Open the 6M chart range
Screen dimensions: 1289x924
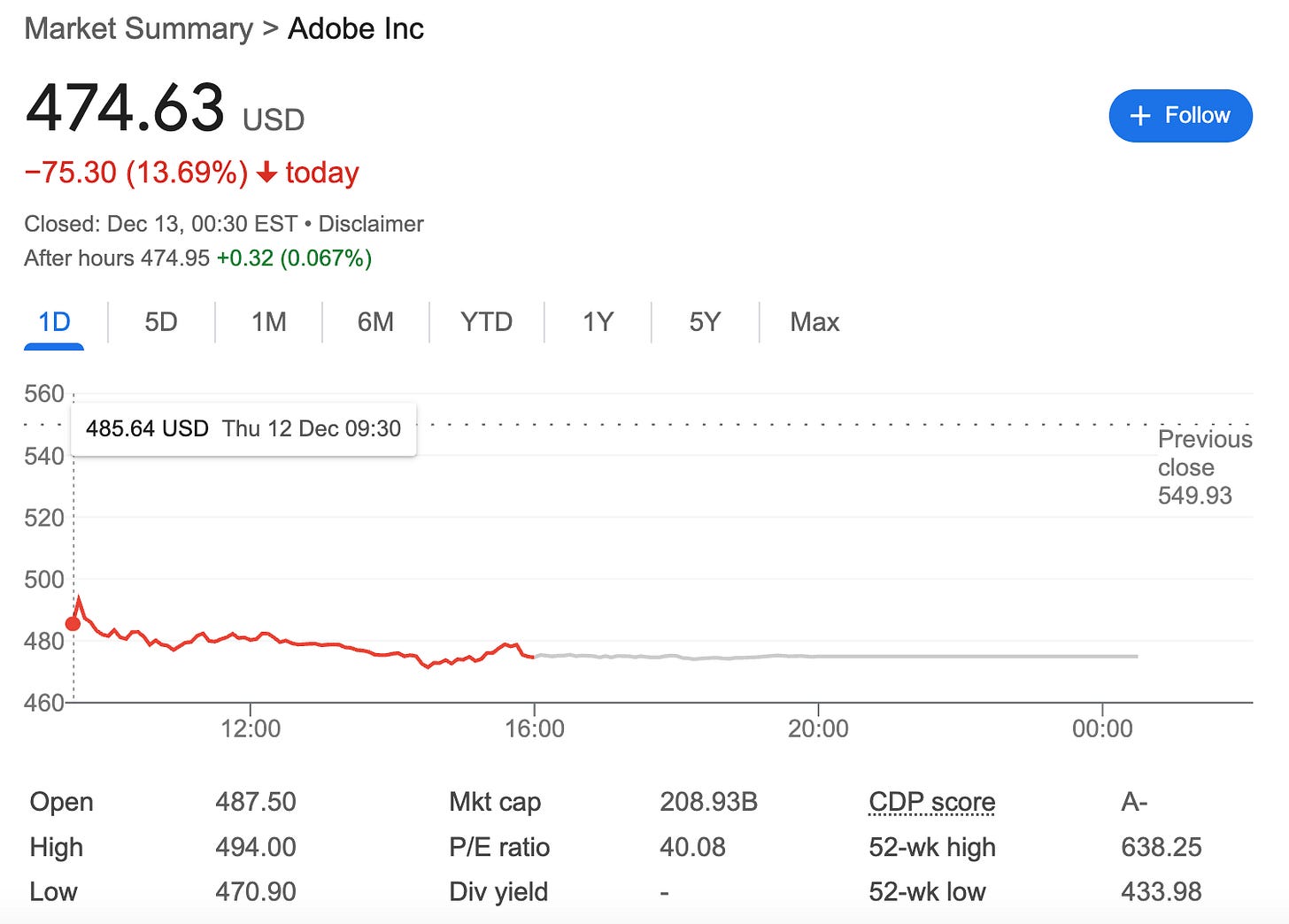[x=375, y=321]
